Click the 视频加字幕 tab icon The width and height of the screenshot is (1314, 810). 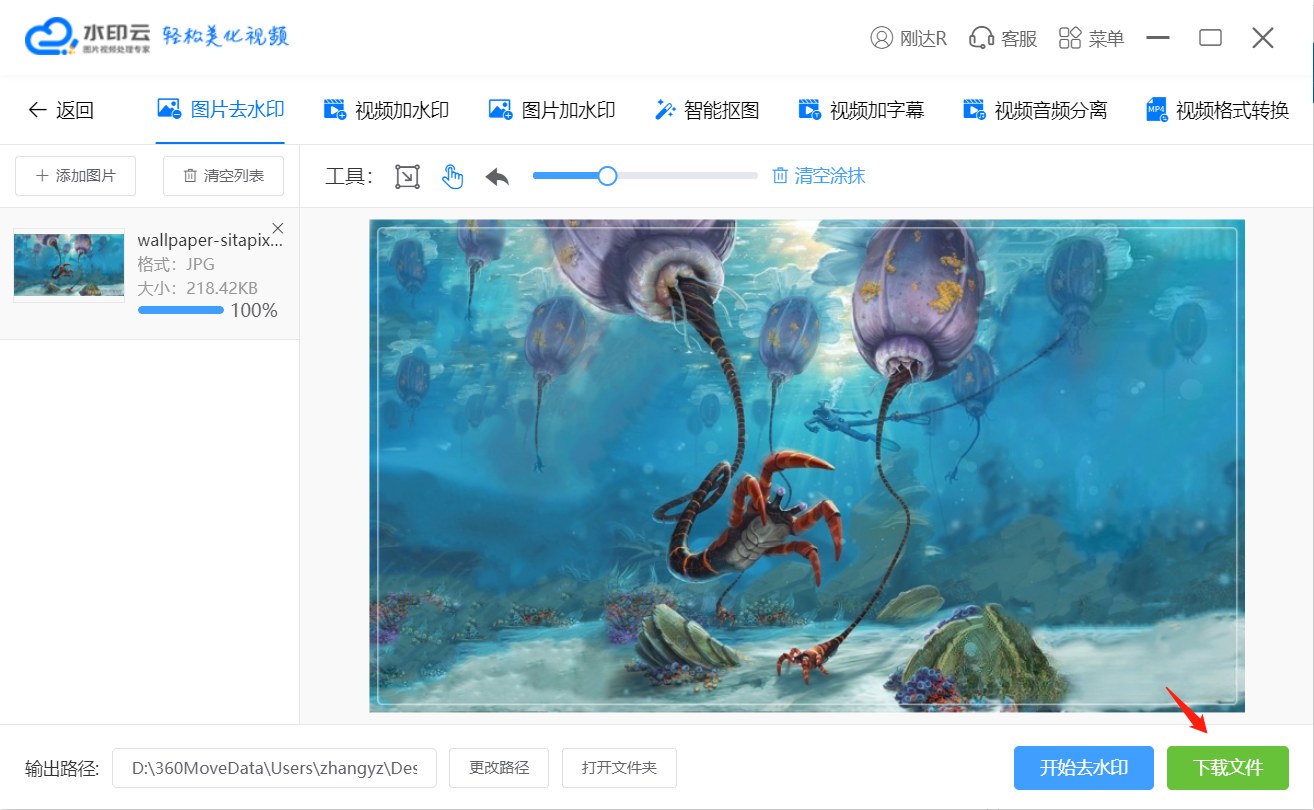810,110
